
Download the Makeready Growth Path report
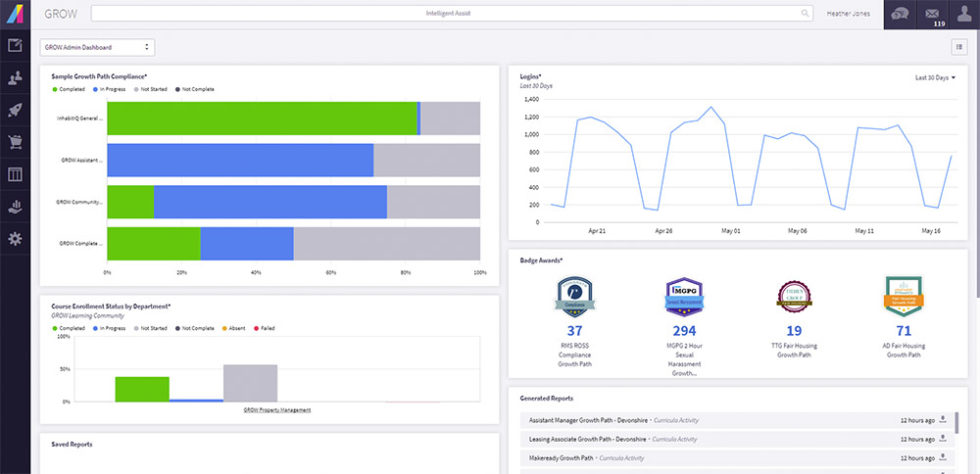[943, 458]
